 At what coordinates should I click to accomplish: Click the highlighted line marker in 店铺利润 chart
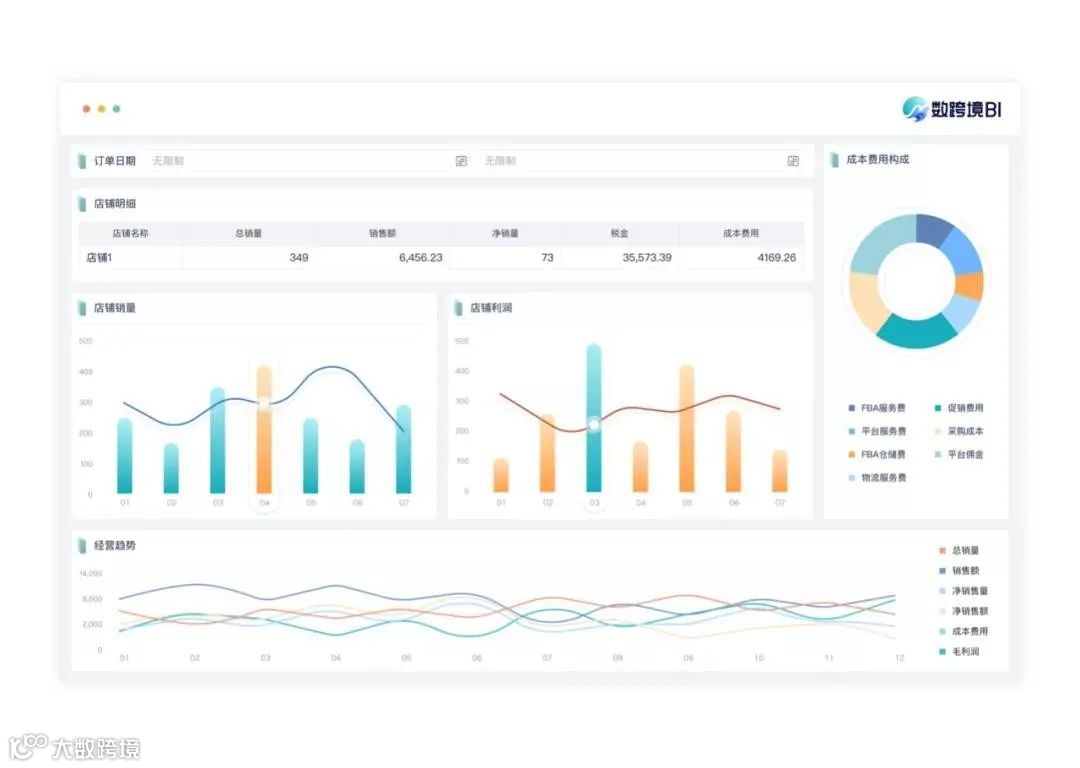594,425
